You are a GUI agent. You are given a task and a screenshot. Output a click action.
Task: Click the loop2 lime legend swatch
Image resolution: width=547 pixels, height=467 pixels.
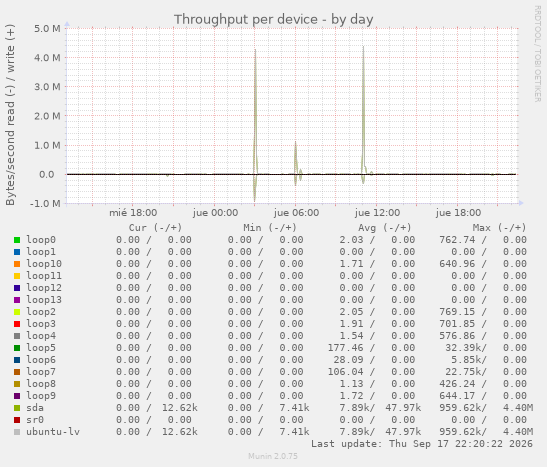[x=17, y=312]
